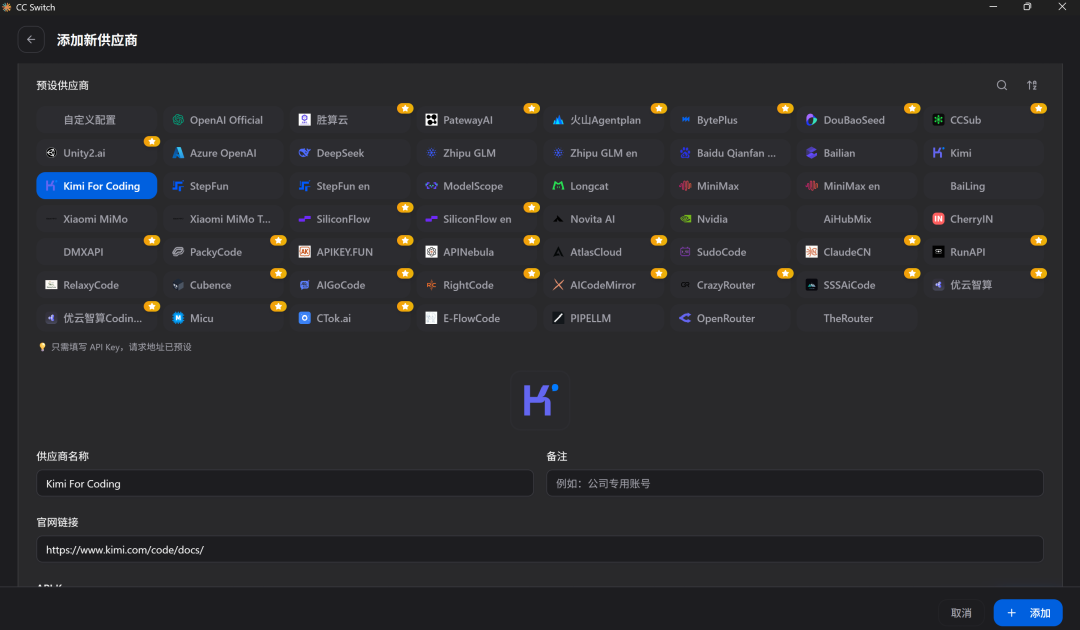Select the 火山Agentplan preset
The image size is (1080, 630).
tap(603, 120)
